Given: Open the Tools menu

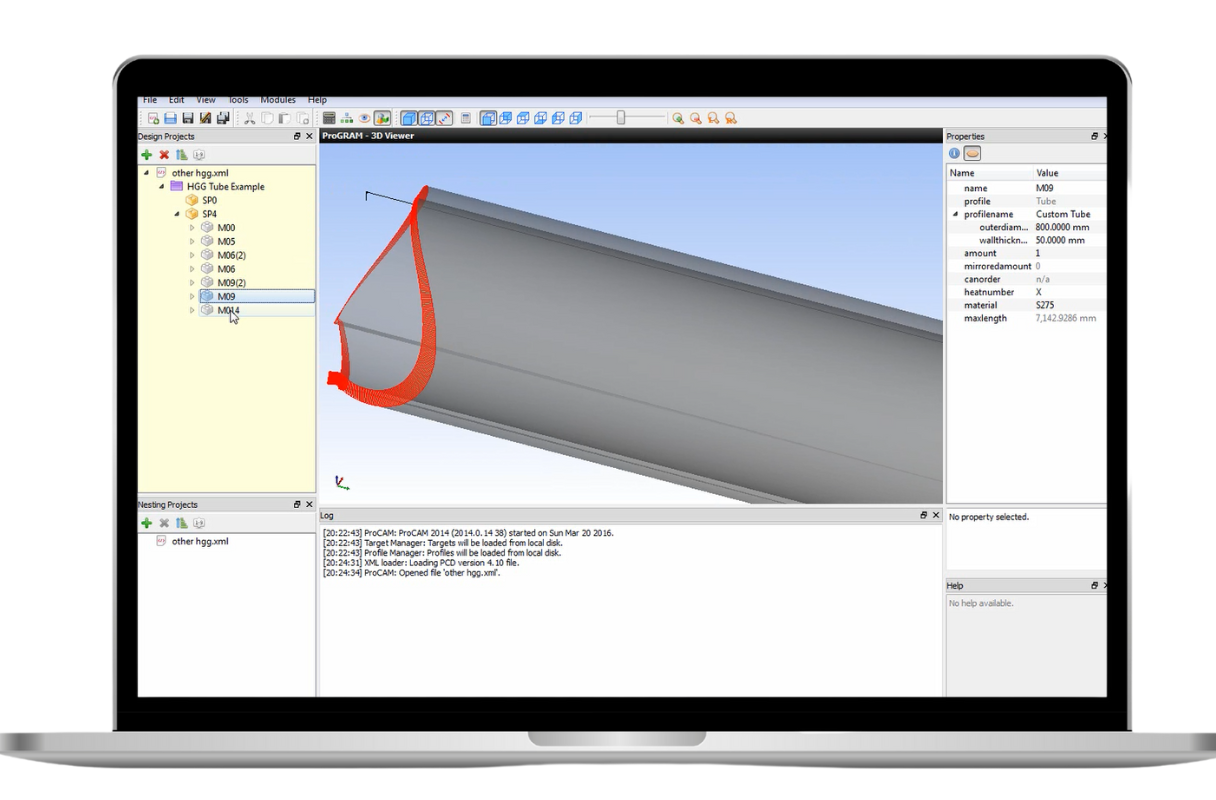Looking at the screenshot, I should click(x=237, y=99).
